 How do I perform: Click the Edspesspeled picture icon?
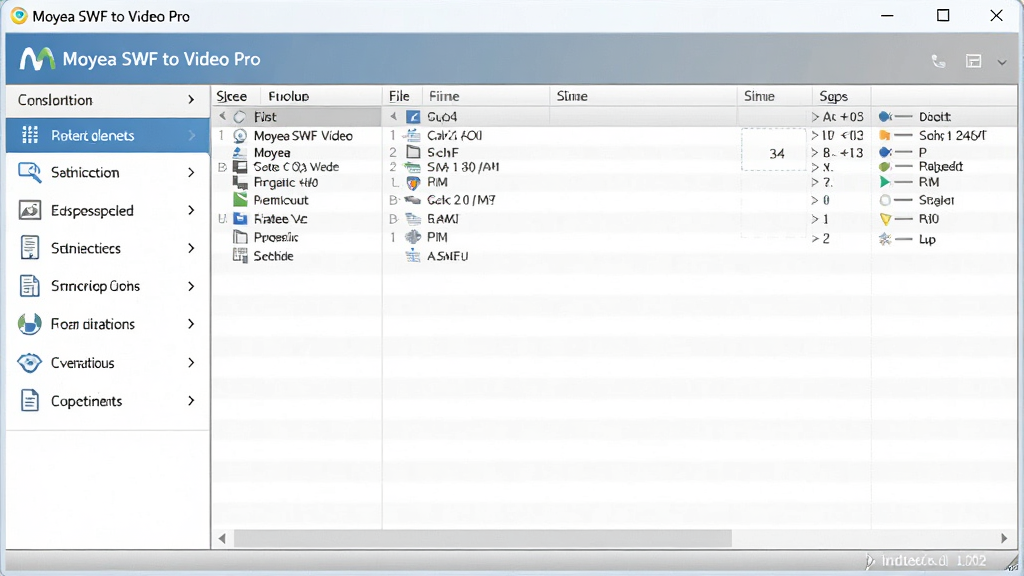pyautogui.click(x=29, y=210)
